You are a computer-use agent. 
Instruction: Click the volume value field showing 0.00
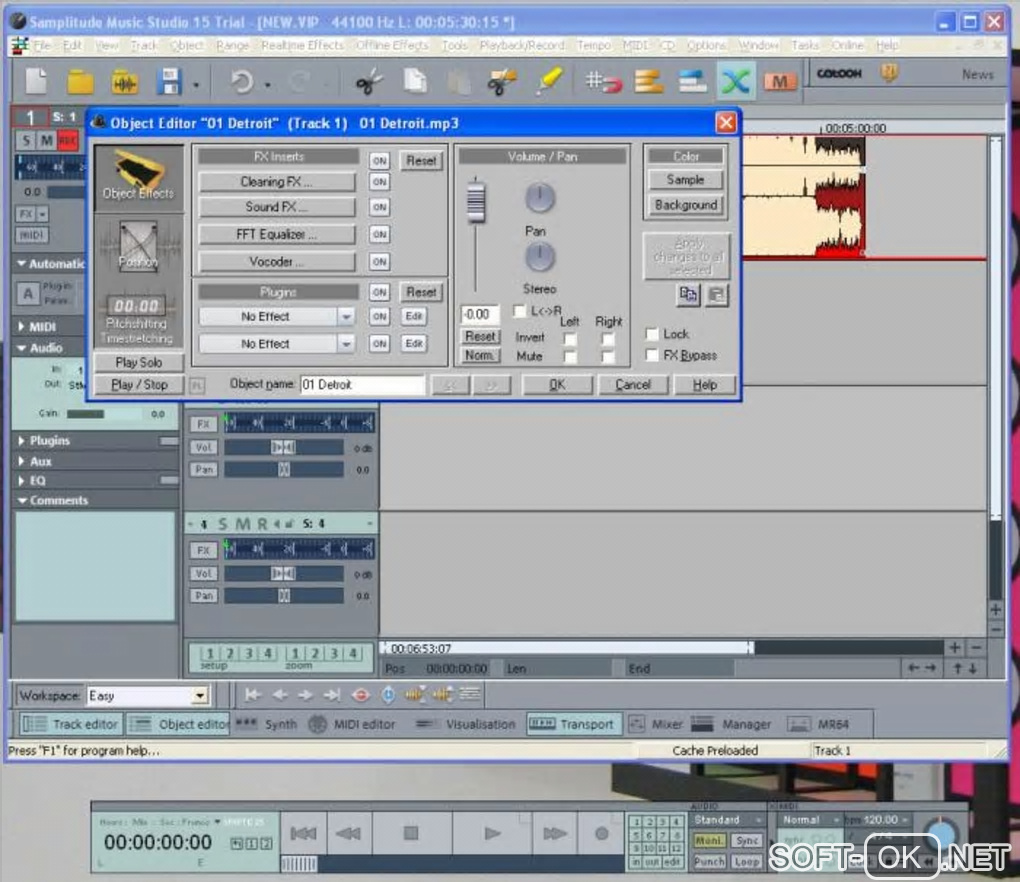point(479,314)
